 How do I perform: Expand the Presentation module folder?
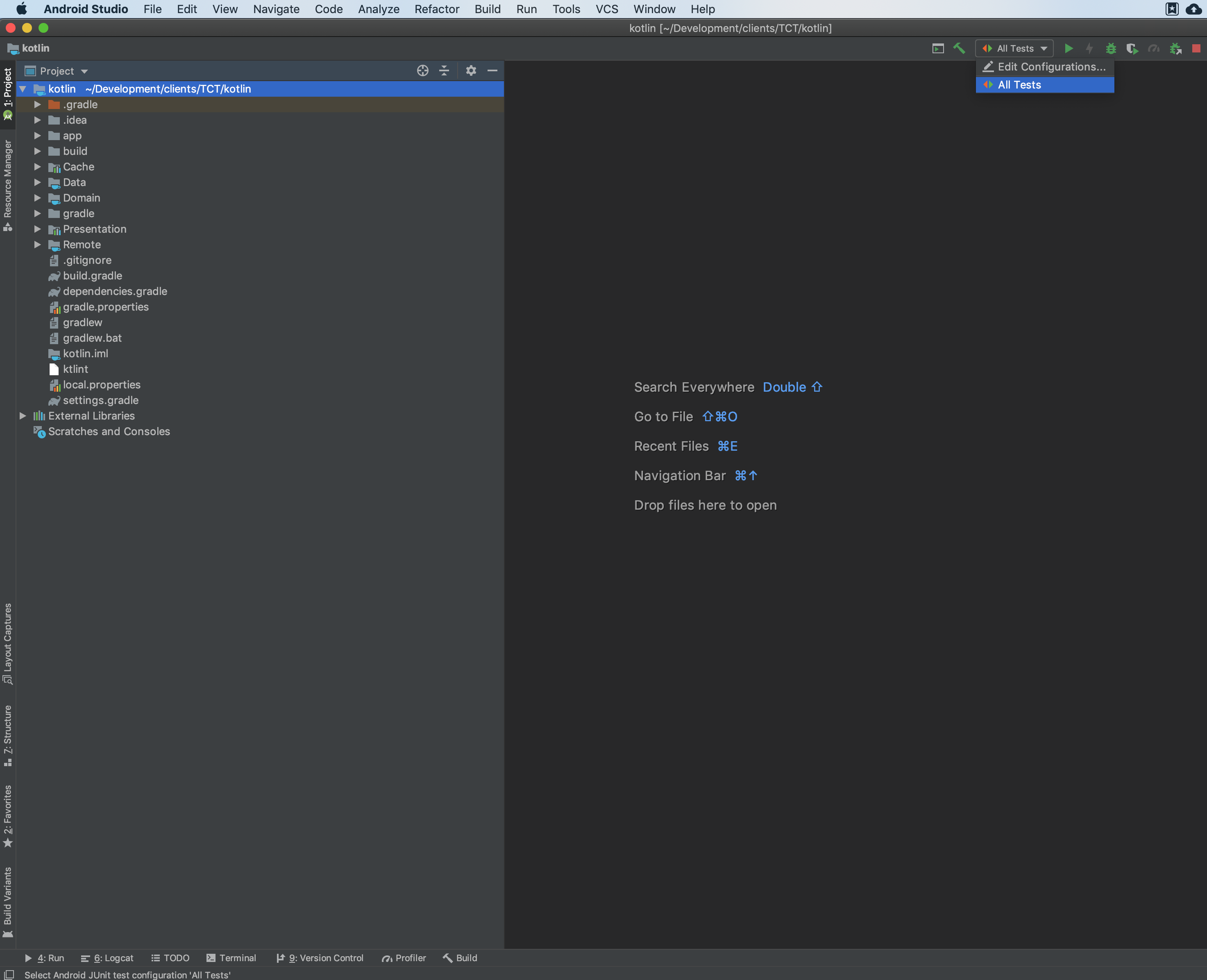(37, 229)
